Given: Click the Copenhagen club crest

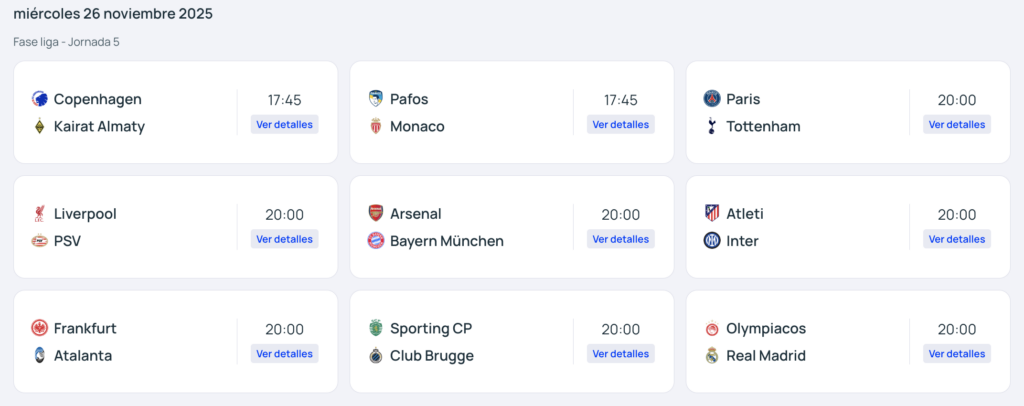Looking at the screenshot, I should pyautogui.click(x=40, y=99).
